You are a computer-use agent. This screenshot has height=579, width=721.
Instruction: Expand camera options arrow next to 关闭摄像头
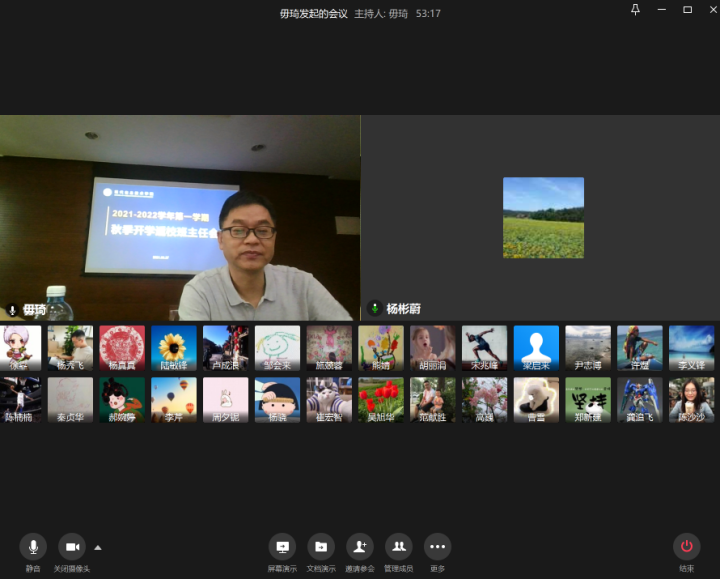point(98,547)
